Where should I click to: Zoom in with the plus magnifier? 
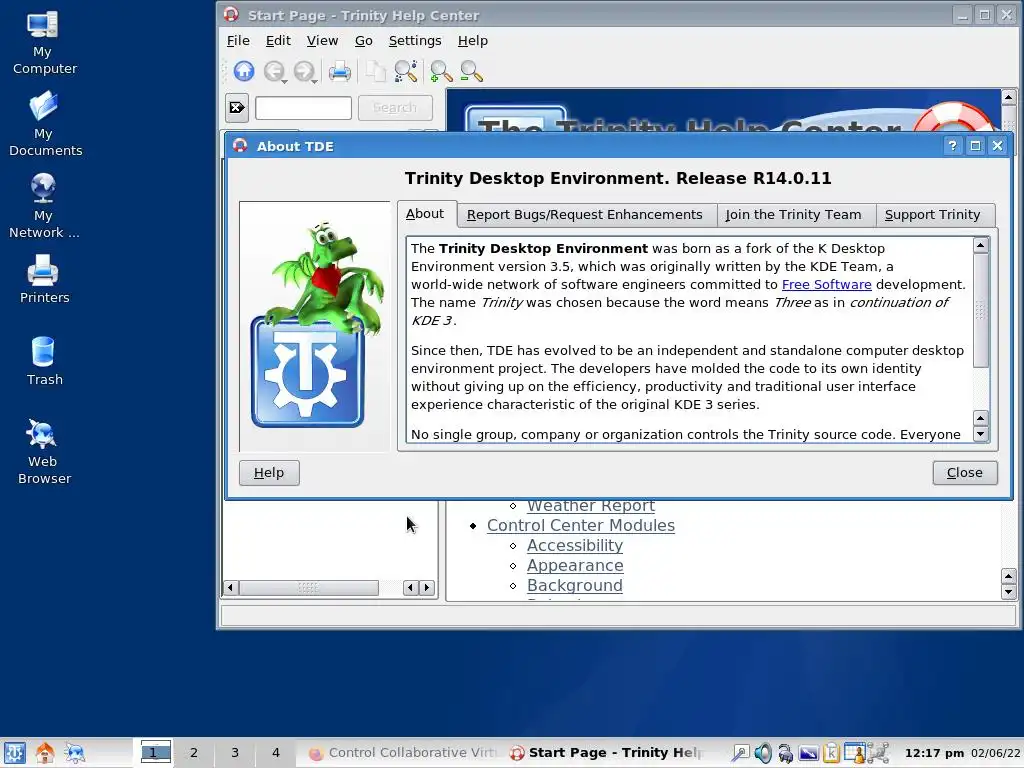coord(441,71)
